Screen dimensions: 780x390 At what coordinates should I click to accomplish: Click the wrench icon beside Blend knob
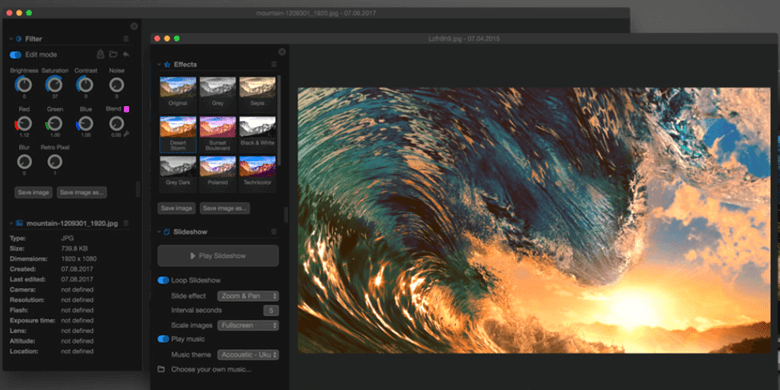[126, 133]
